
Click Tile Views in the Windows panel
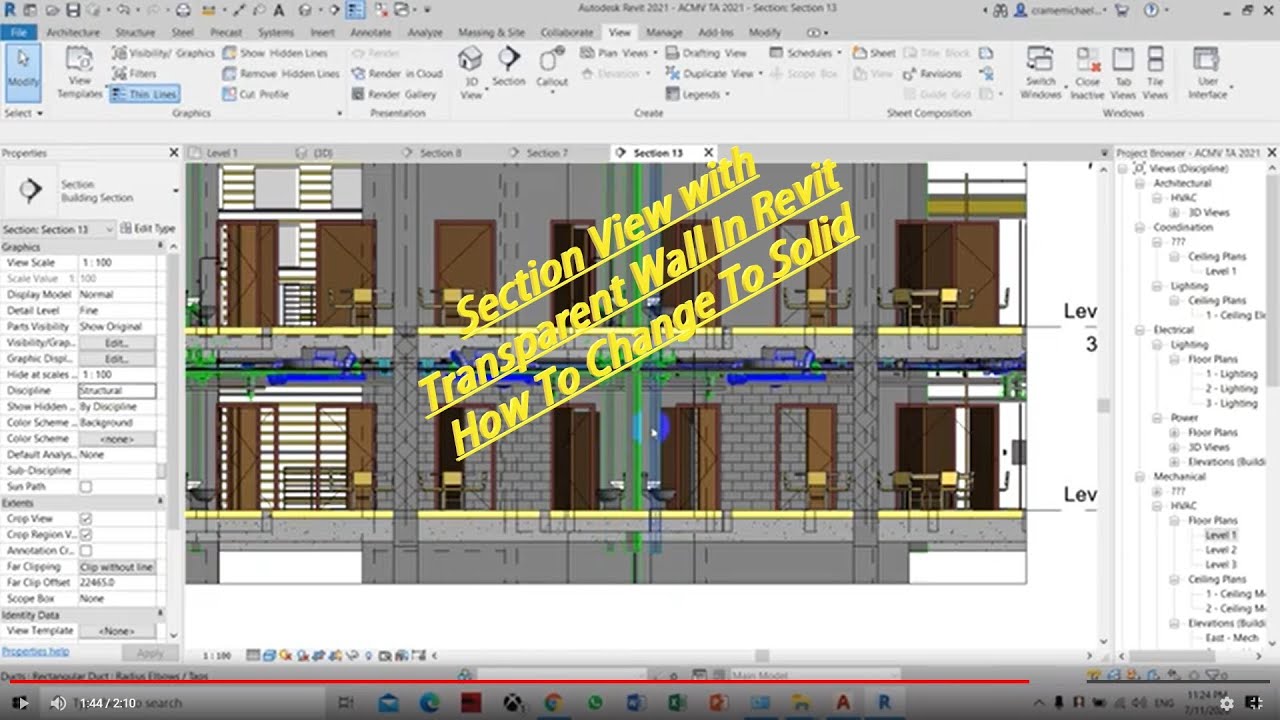click(x=1155, y=72)
